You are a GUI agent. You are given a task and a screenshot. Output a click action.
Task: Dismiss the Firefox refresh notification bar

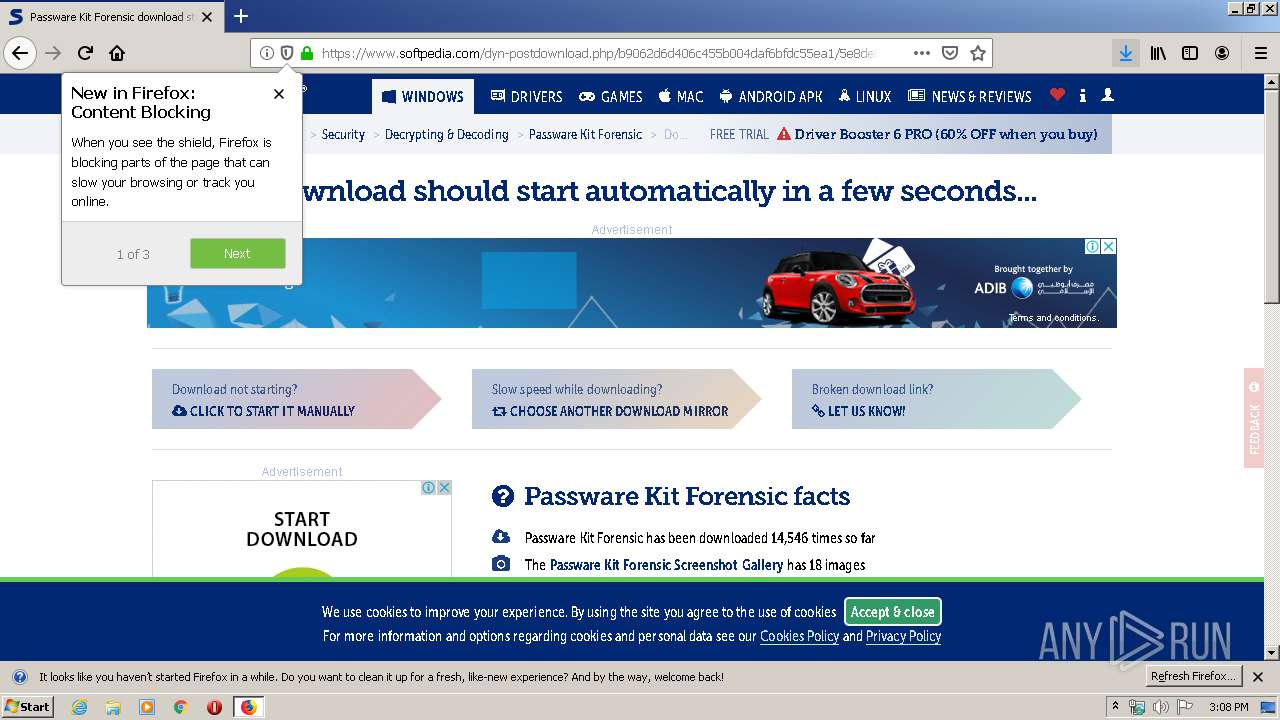point(1258,677)
